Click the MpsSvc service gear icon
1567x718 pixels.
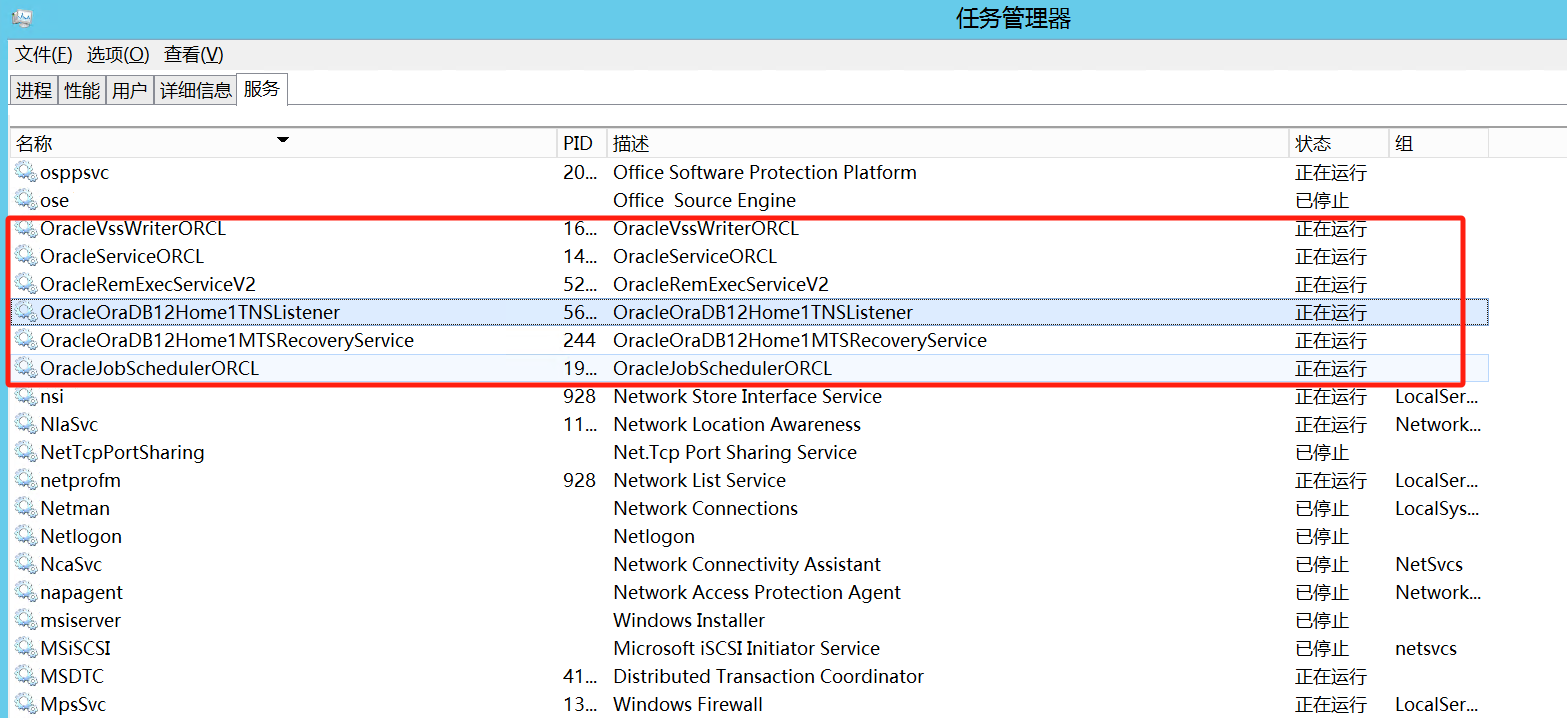coord(26,704)
